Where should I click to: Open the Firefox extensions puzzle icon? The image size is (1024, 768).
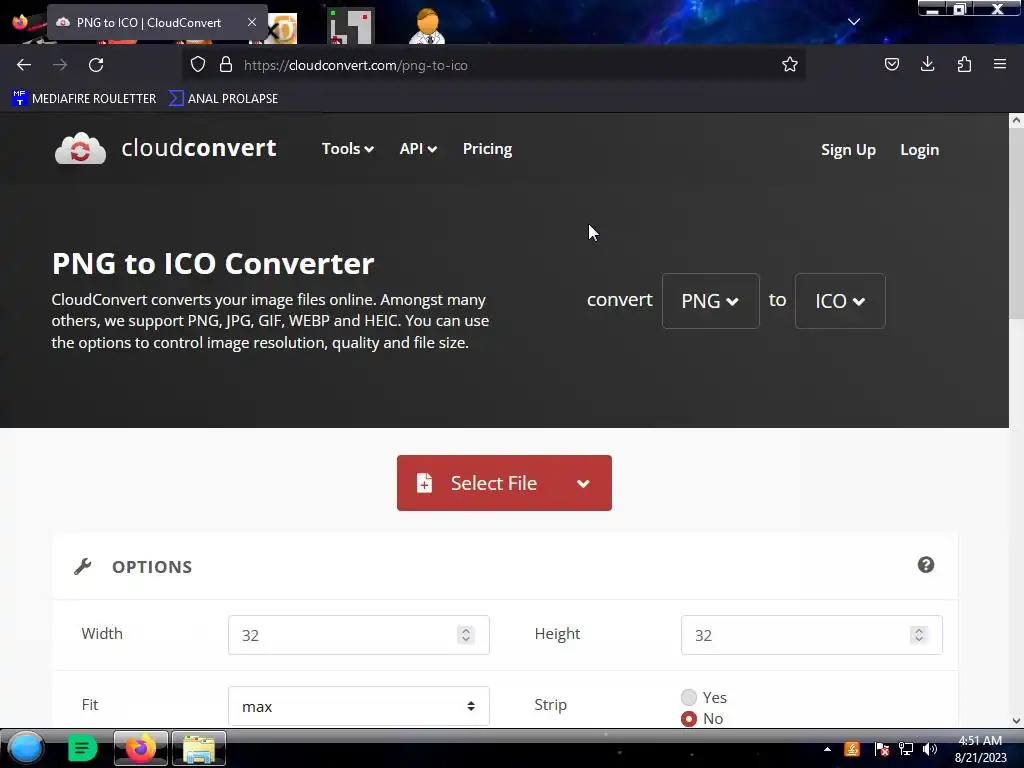tap(964, 64)
